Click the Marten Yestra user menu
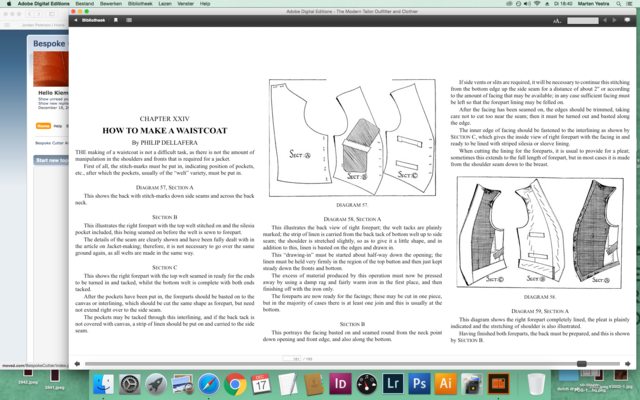Viewport: 640px width, 400px height. [593, 4]
